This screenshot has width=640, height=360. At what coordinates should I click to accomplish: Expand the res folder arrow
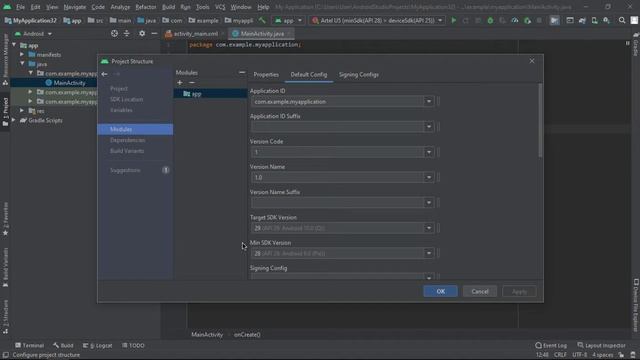22,111
